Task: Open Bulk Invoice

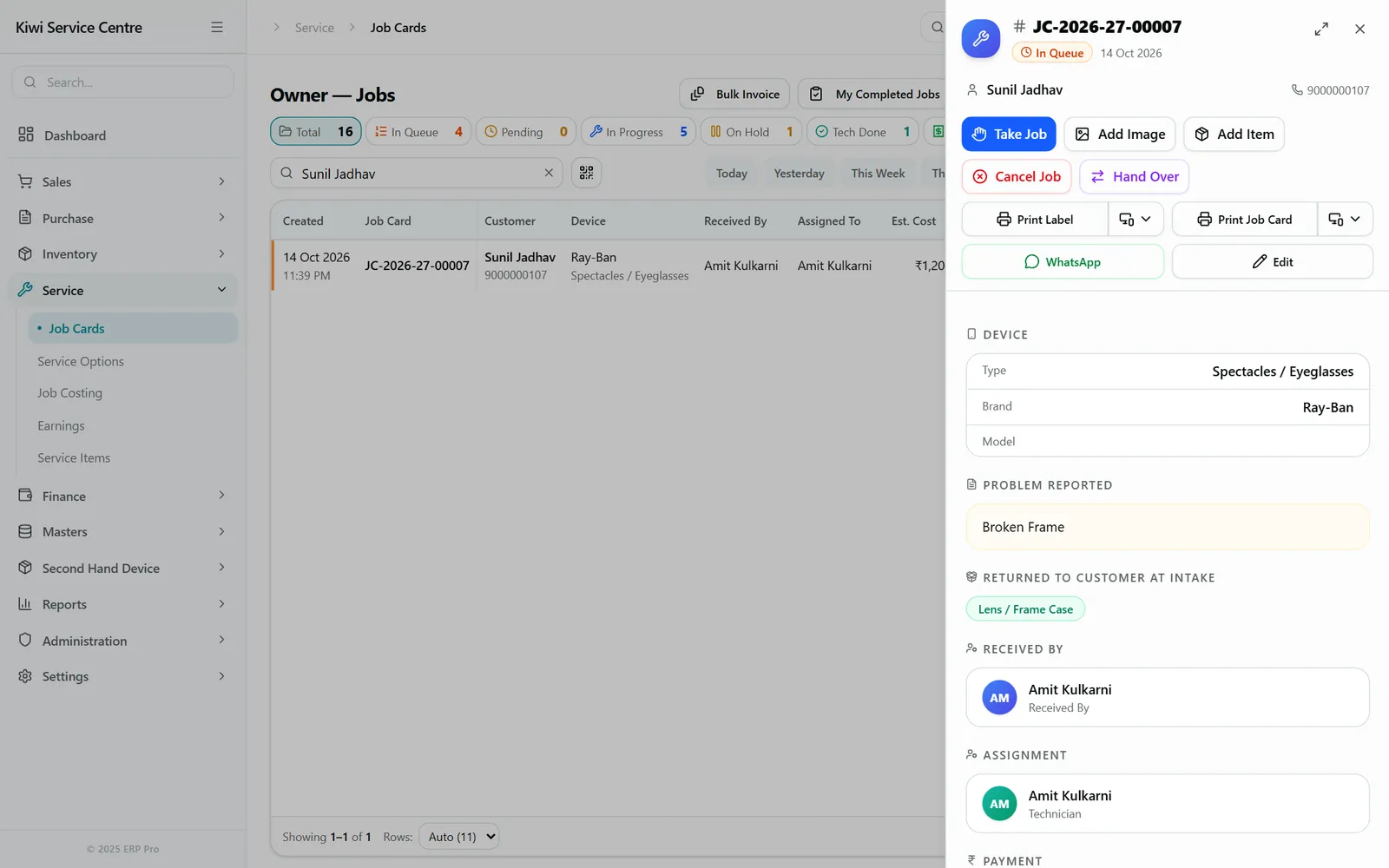Action: [734, 94]
